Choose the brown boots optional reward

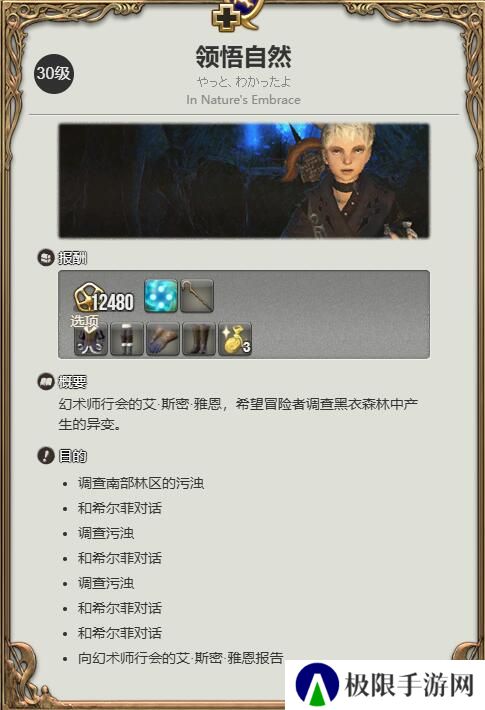click(198, 339)
